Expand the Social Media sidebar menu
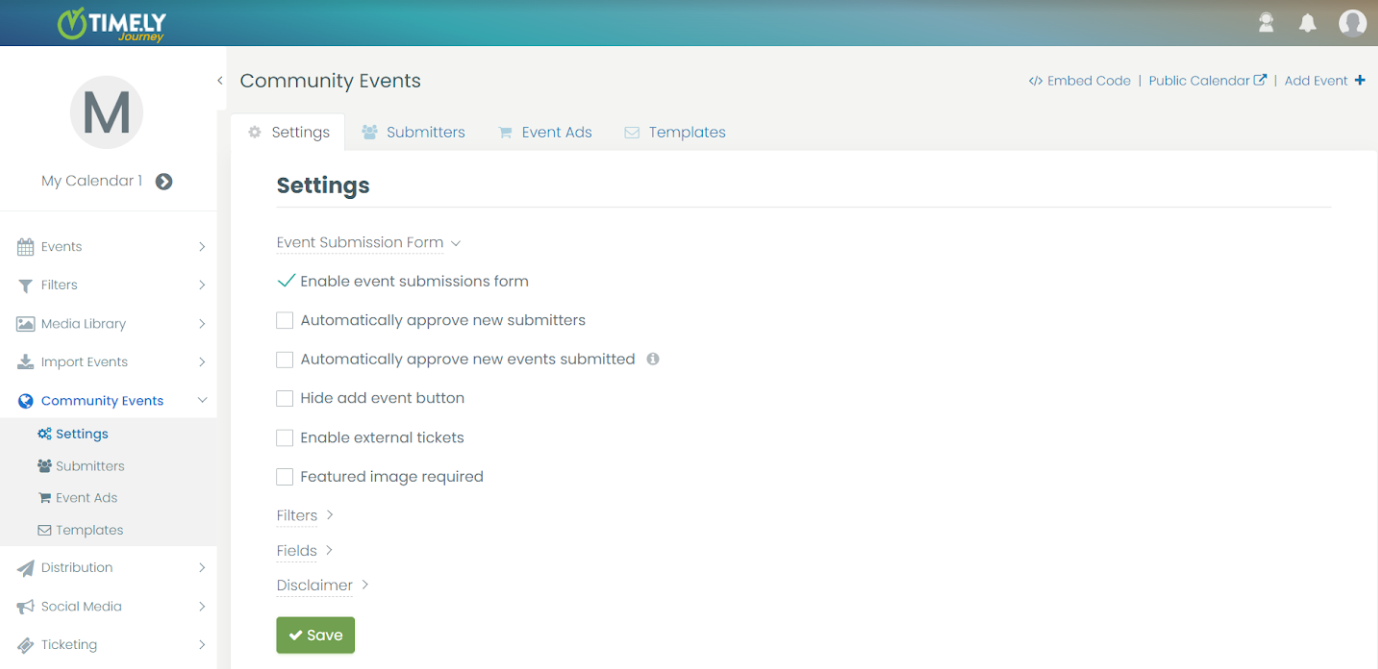 coord(202,607)
